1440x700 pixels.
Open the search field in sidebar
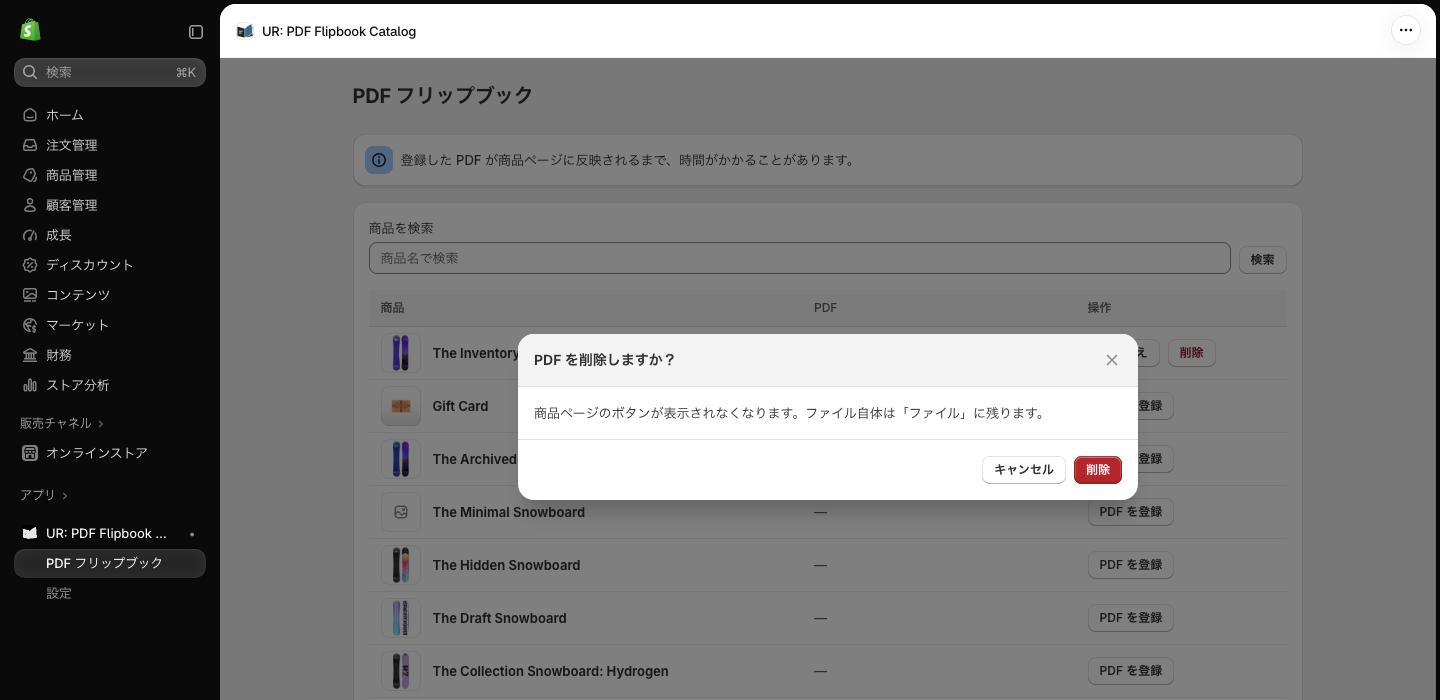(110, 72)
